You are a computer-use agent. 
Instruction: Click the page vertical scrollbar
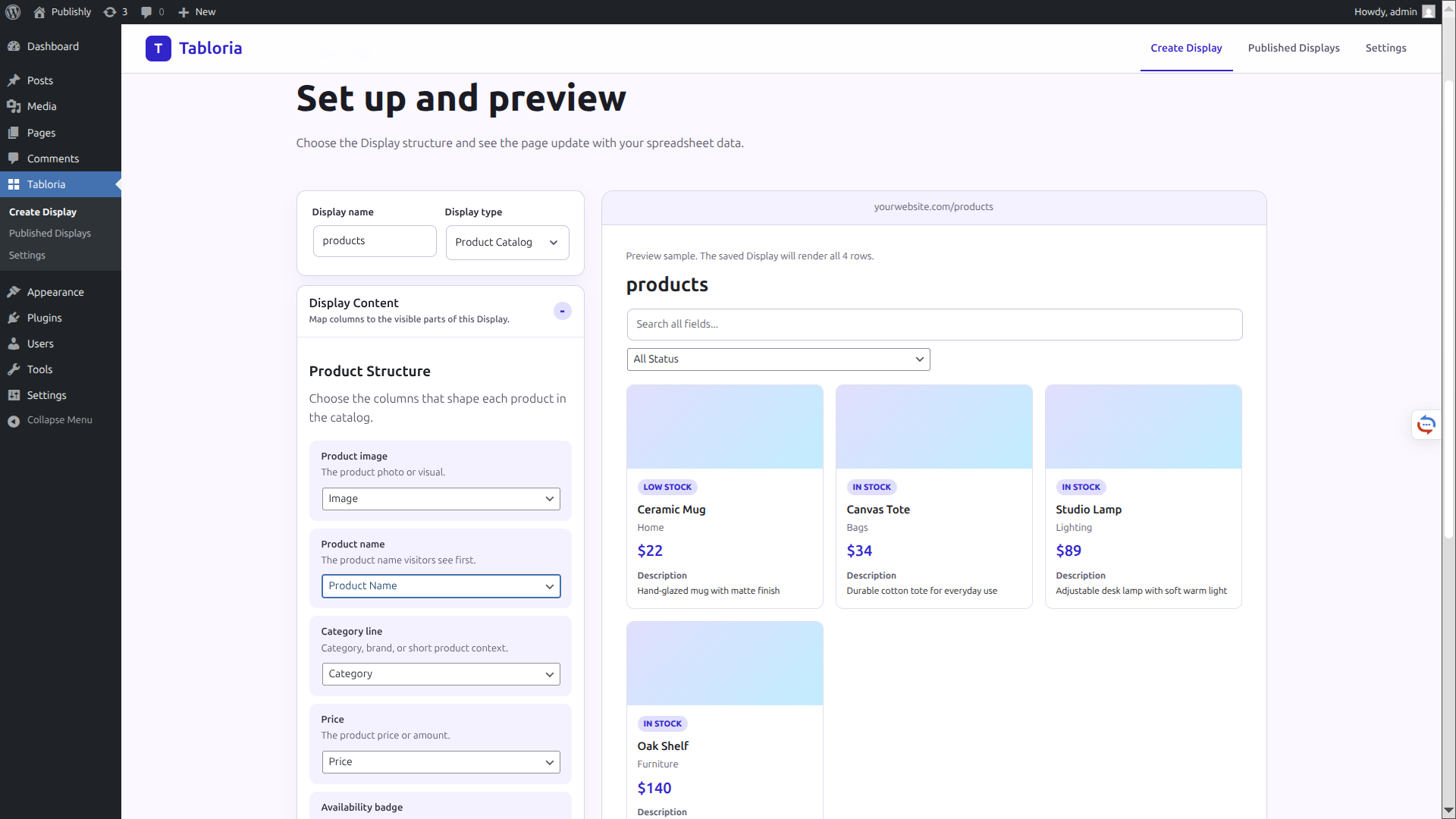coord(1448,309)
